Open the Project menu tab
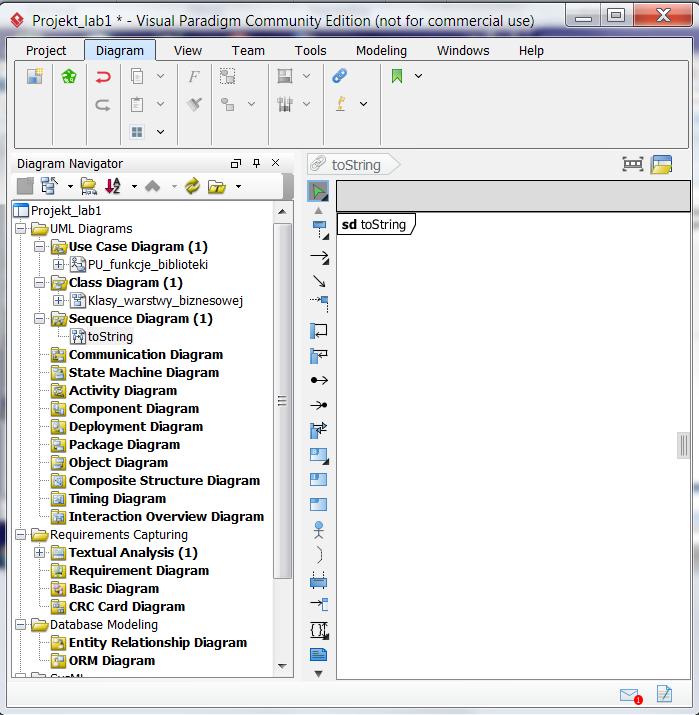Screen dimensions: 699x715 [x=46, y=50]
